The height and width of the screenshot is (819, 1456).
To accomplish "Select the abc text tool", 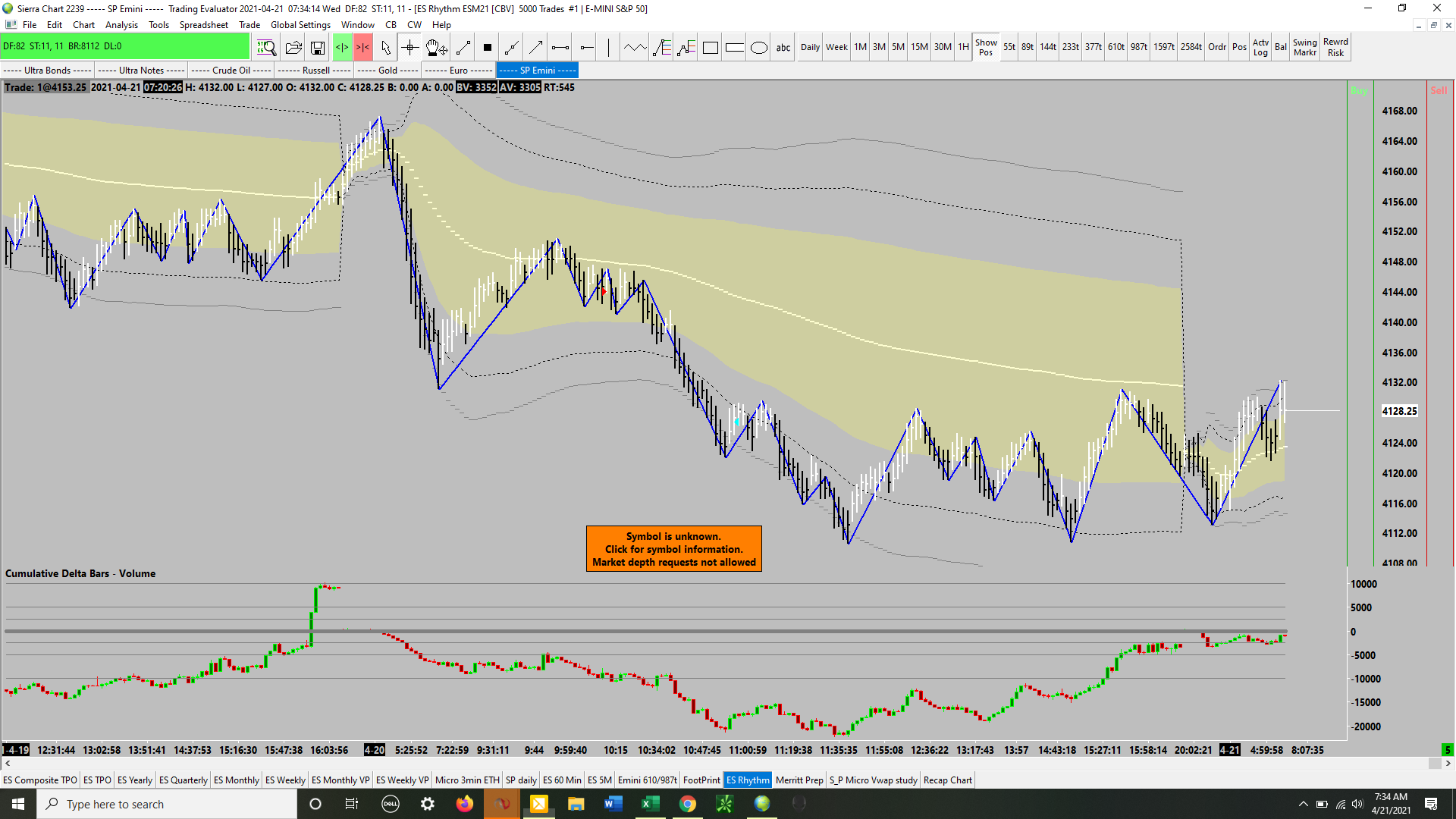I will 783,48.
